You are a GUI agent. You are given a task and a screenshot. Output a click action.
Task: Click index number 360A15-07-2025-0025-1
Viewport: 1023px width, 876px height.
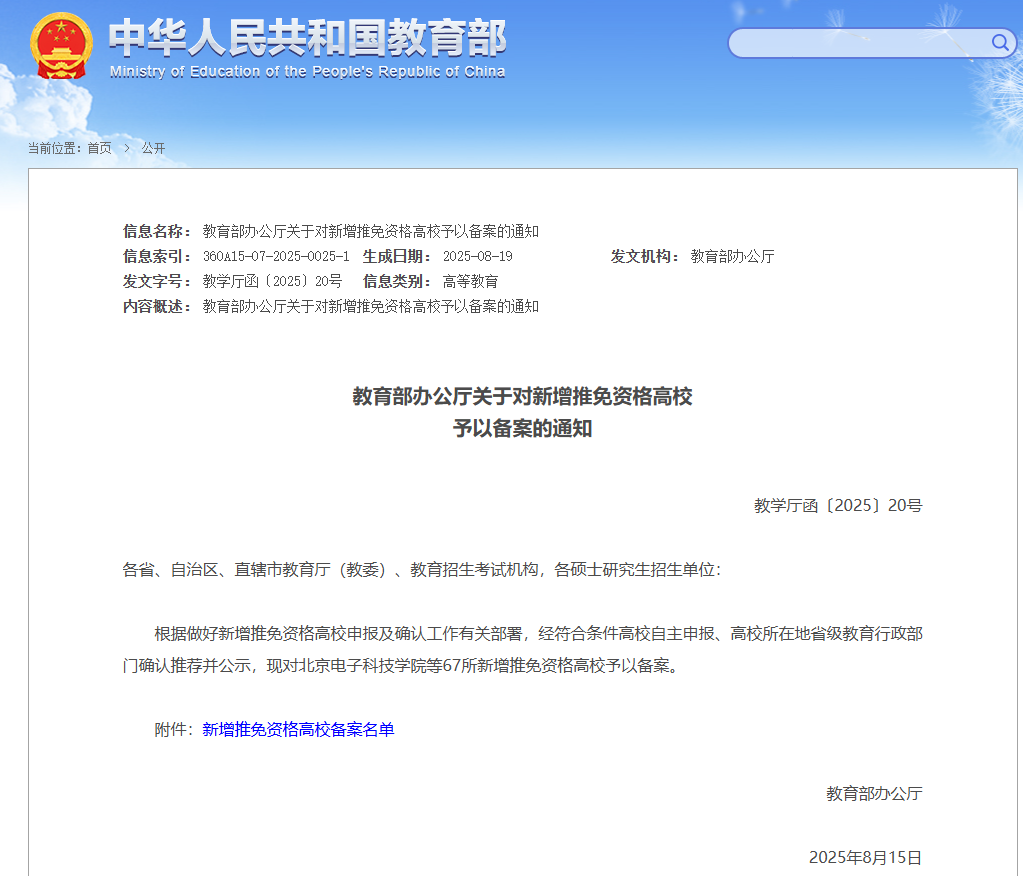[x=276, y=257]
